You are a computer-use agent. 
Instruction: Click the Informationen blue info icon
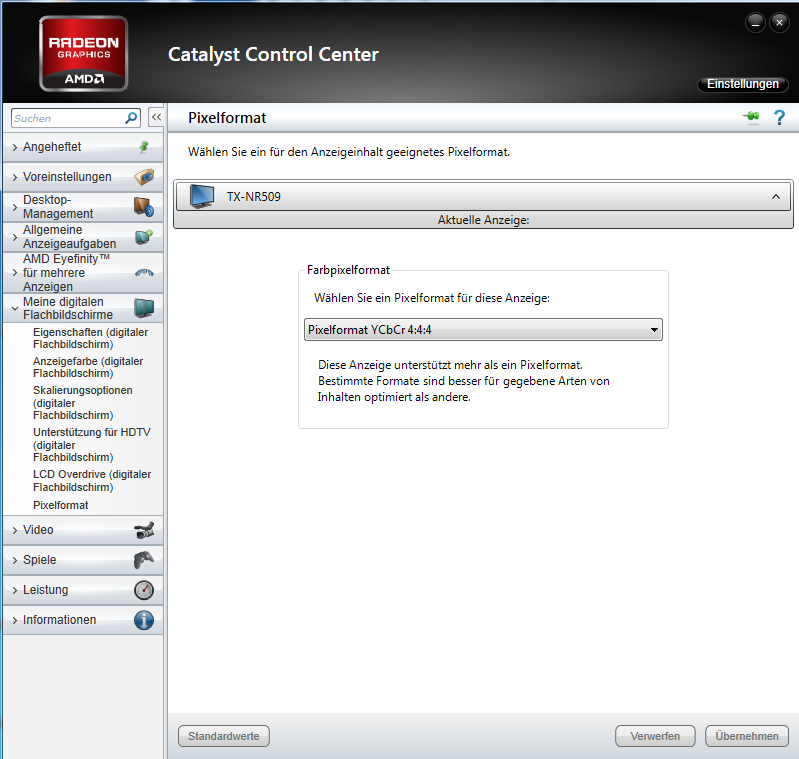[144, 620]
